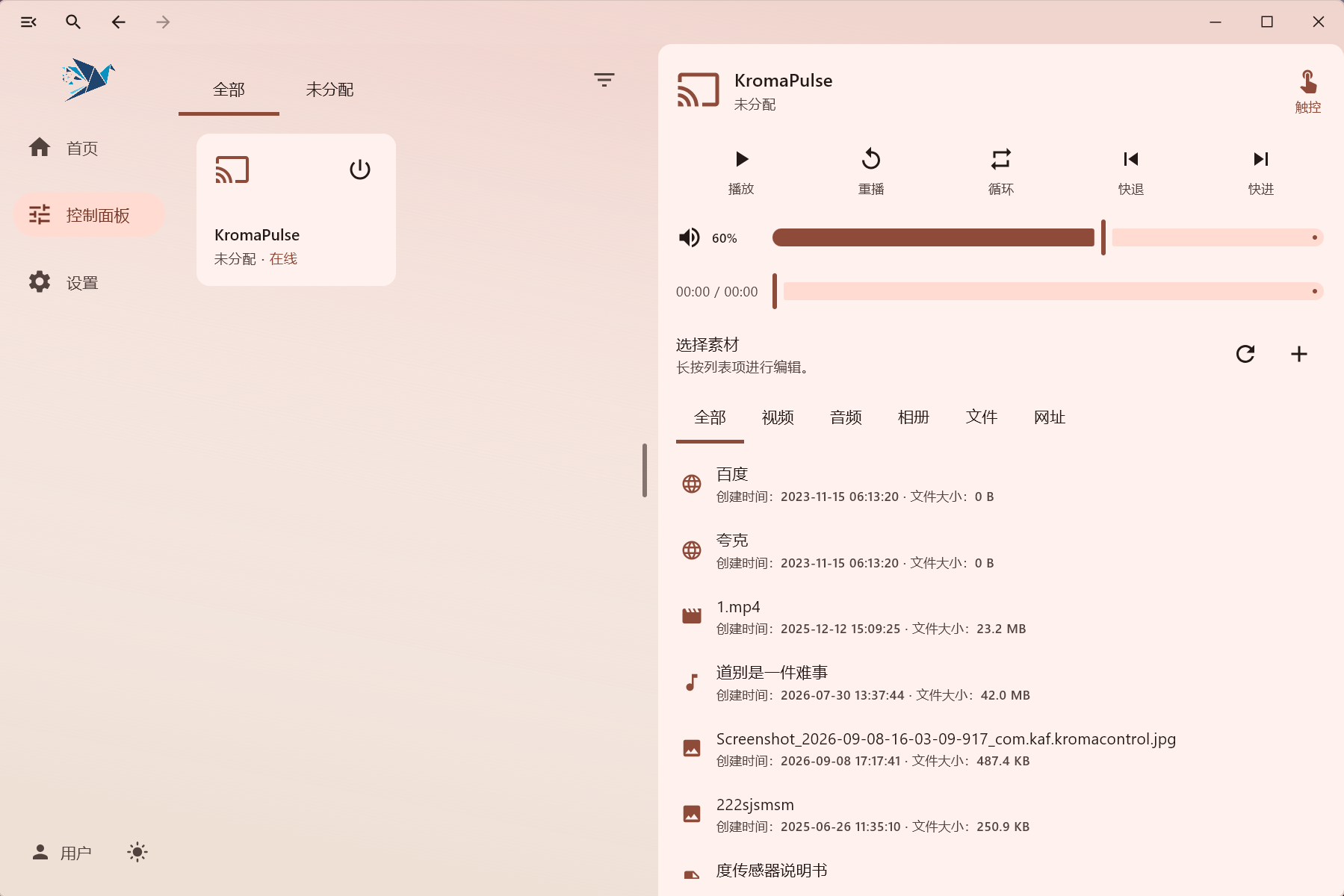Click the 在线 status on KromaPulse card
The width and height of the screenshot is (1344, 896).
pyautogui.click(x=283, y=258)
